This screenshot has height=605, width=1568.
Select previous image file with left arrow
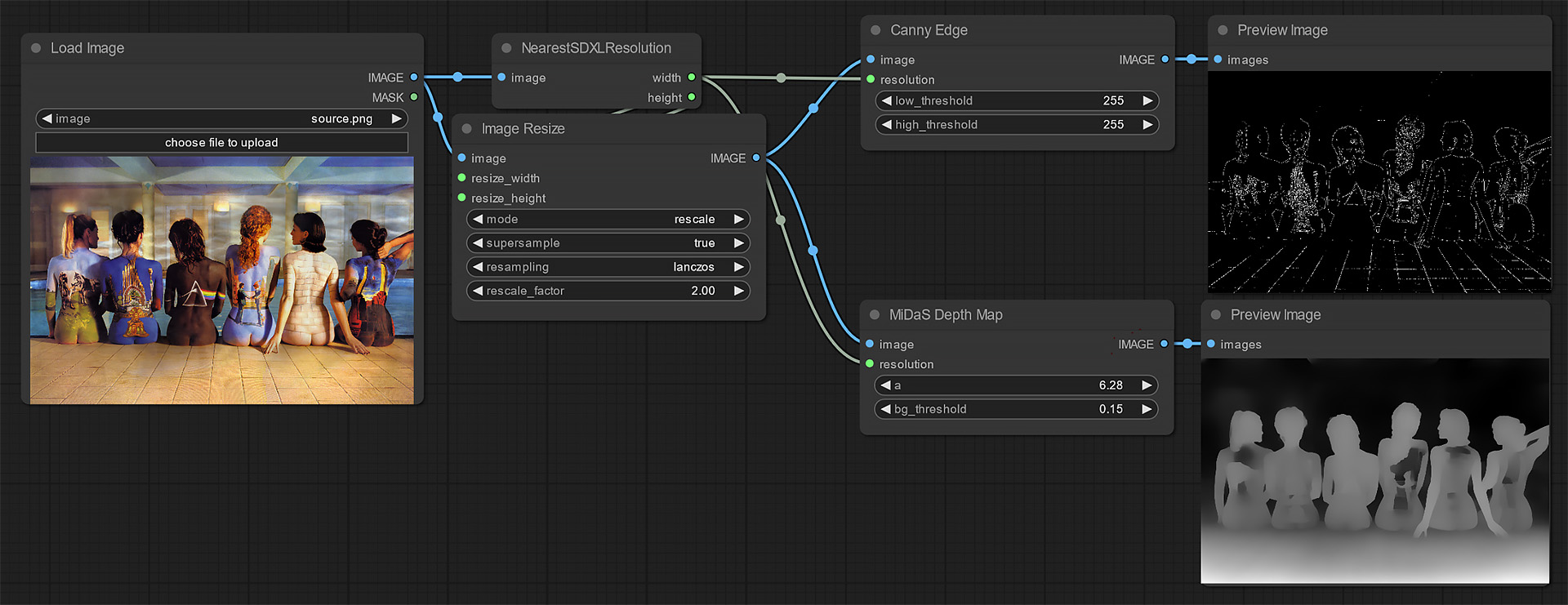click(47, 118)
